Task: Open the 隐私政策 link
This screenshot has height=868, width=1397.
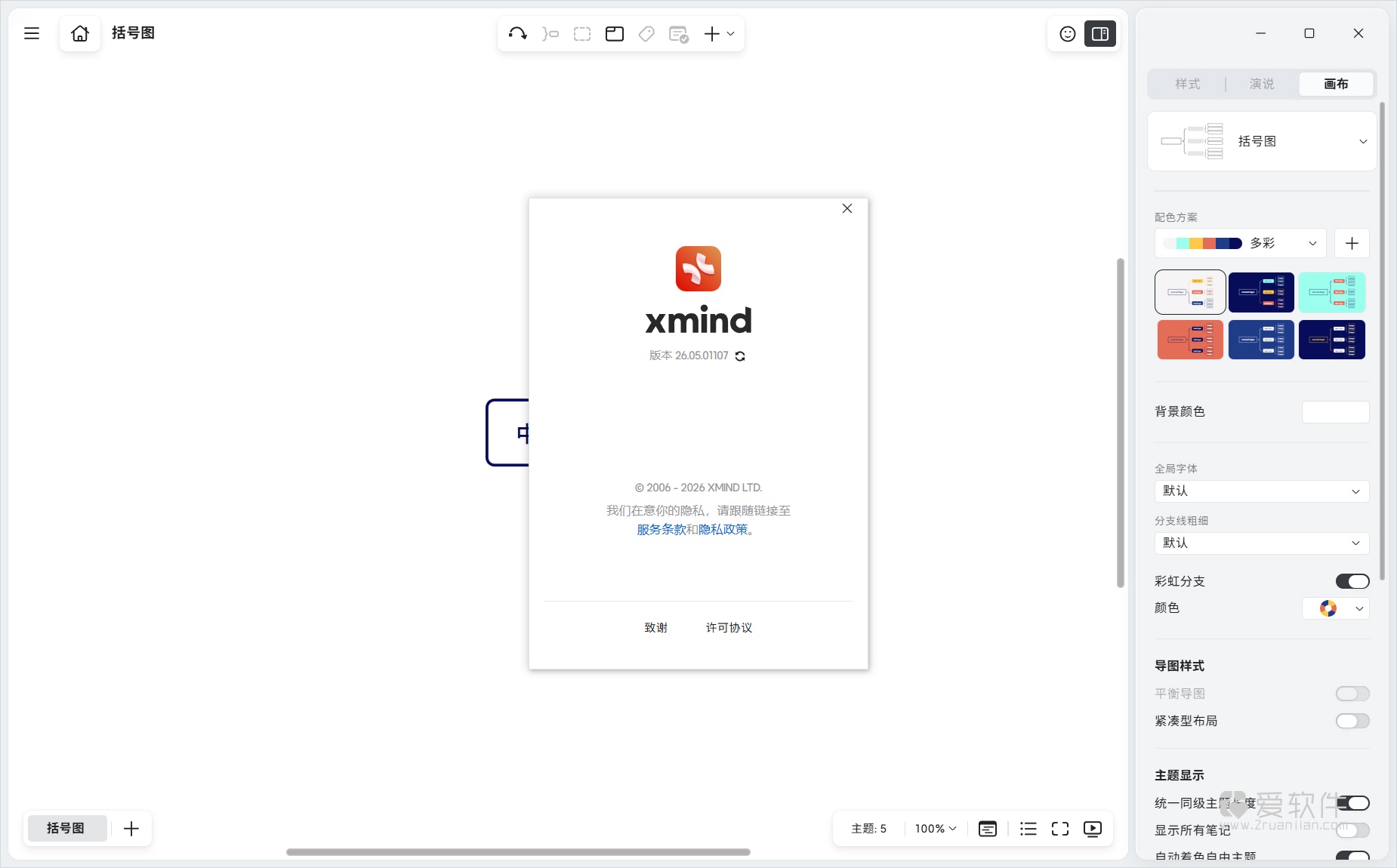Action: 723,529
